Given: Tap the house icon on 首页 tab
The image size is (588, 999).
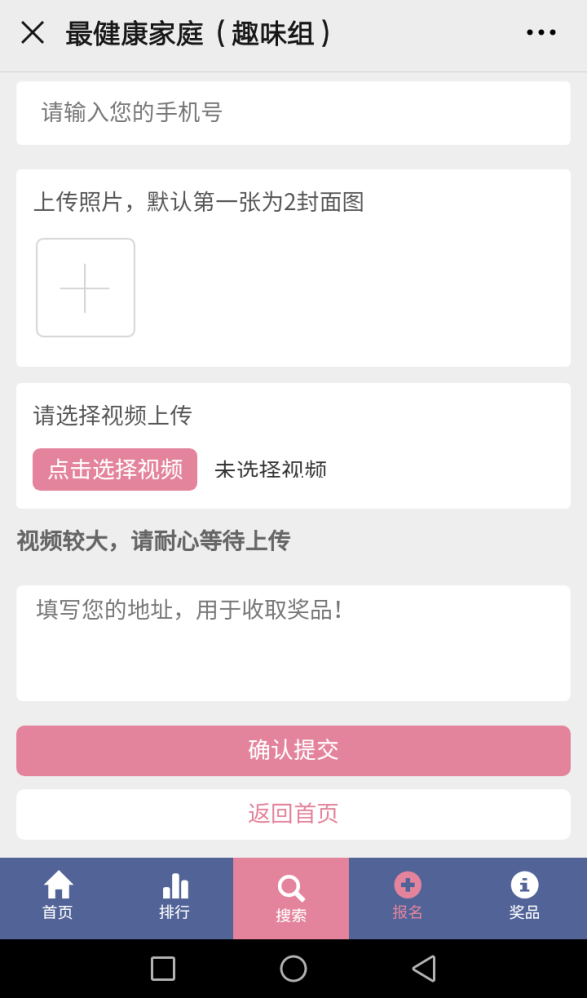Looking at the screenshot, I should click(x=58, y=884).
